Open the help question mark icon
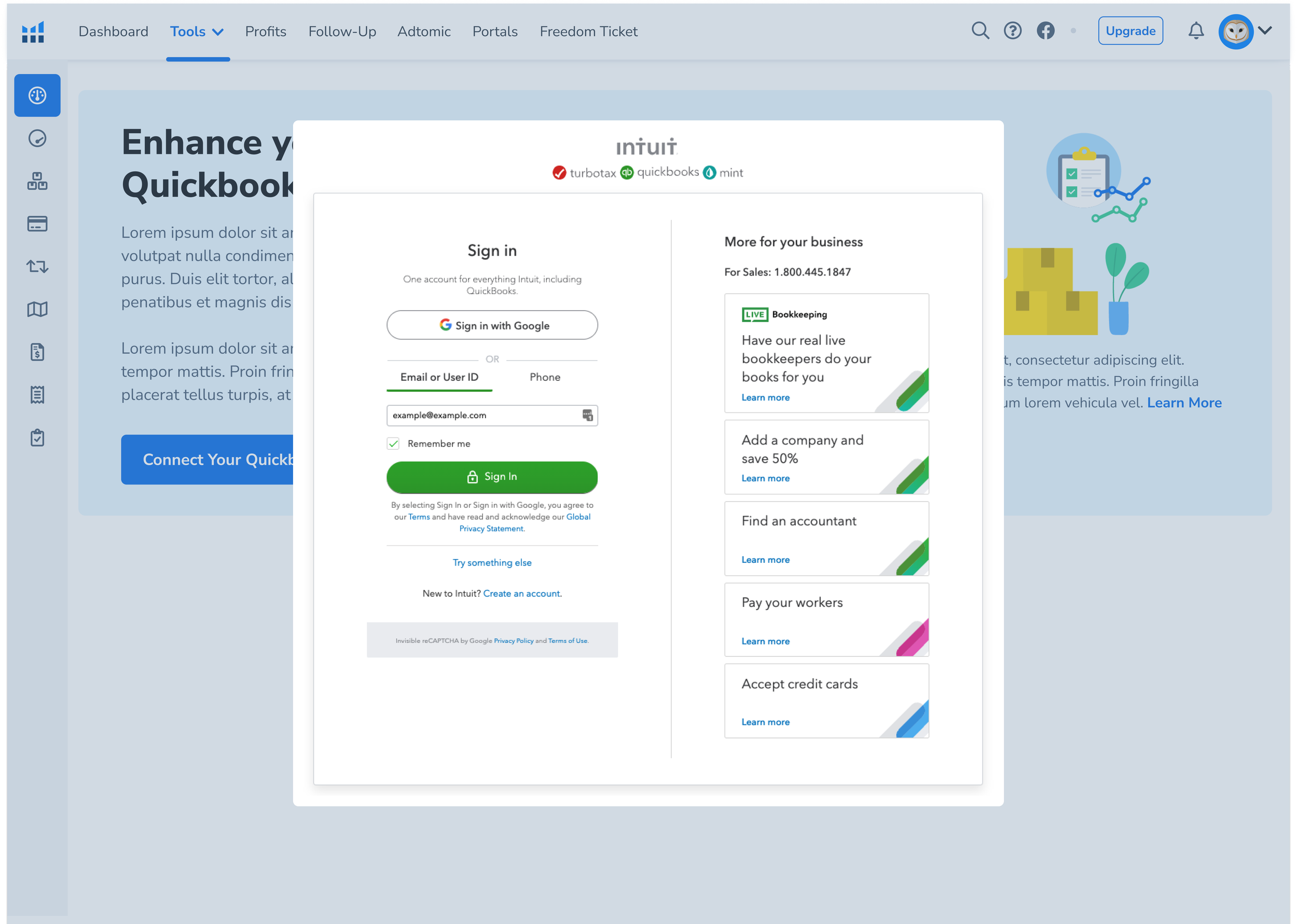The image size is (1297, 924). point(1012,31)
